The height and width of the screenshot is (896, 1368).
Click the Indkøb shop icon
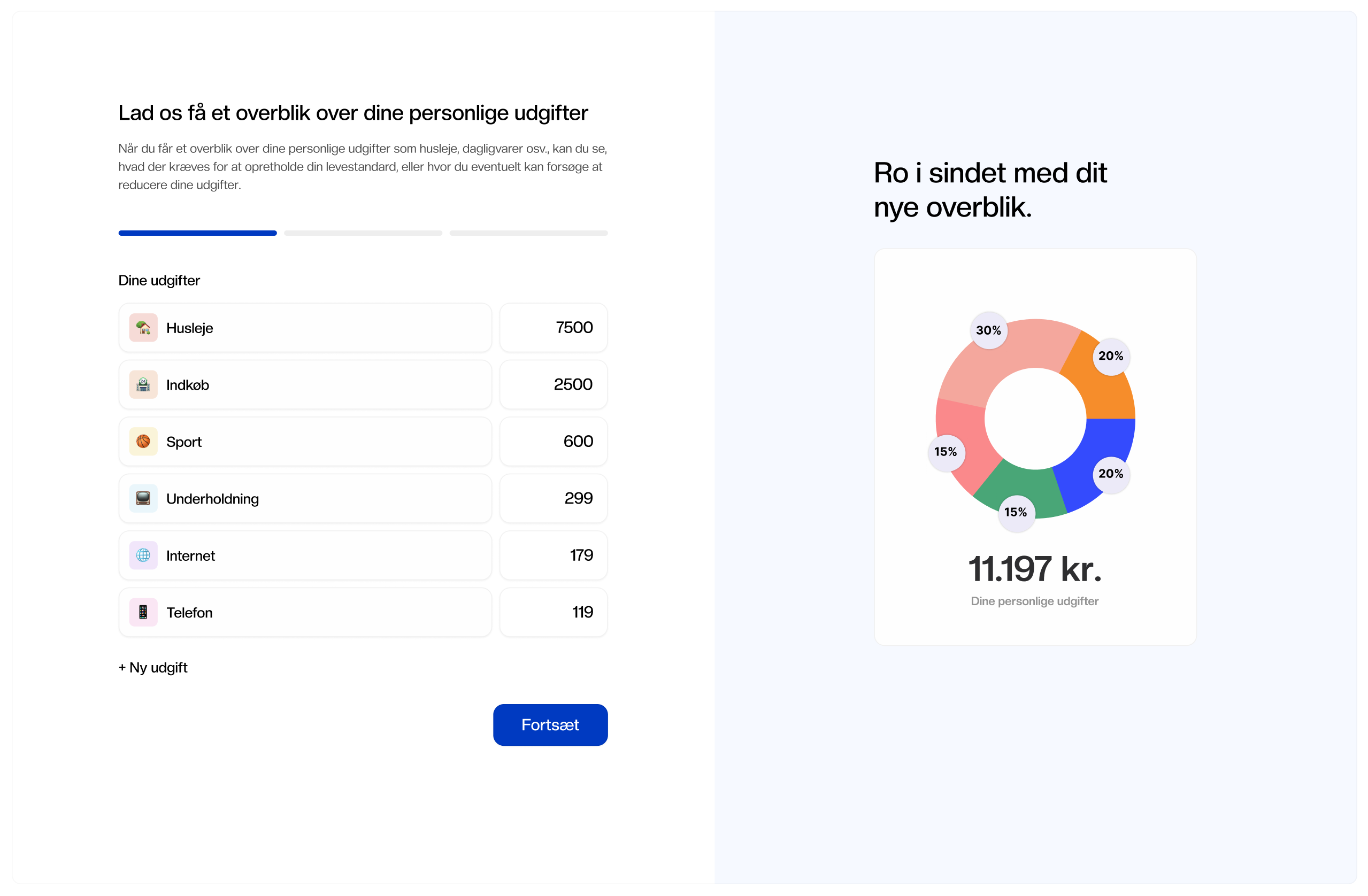[143, 384]
